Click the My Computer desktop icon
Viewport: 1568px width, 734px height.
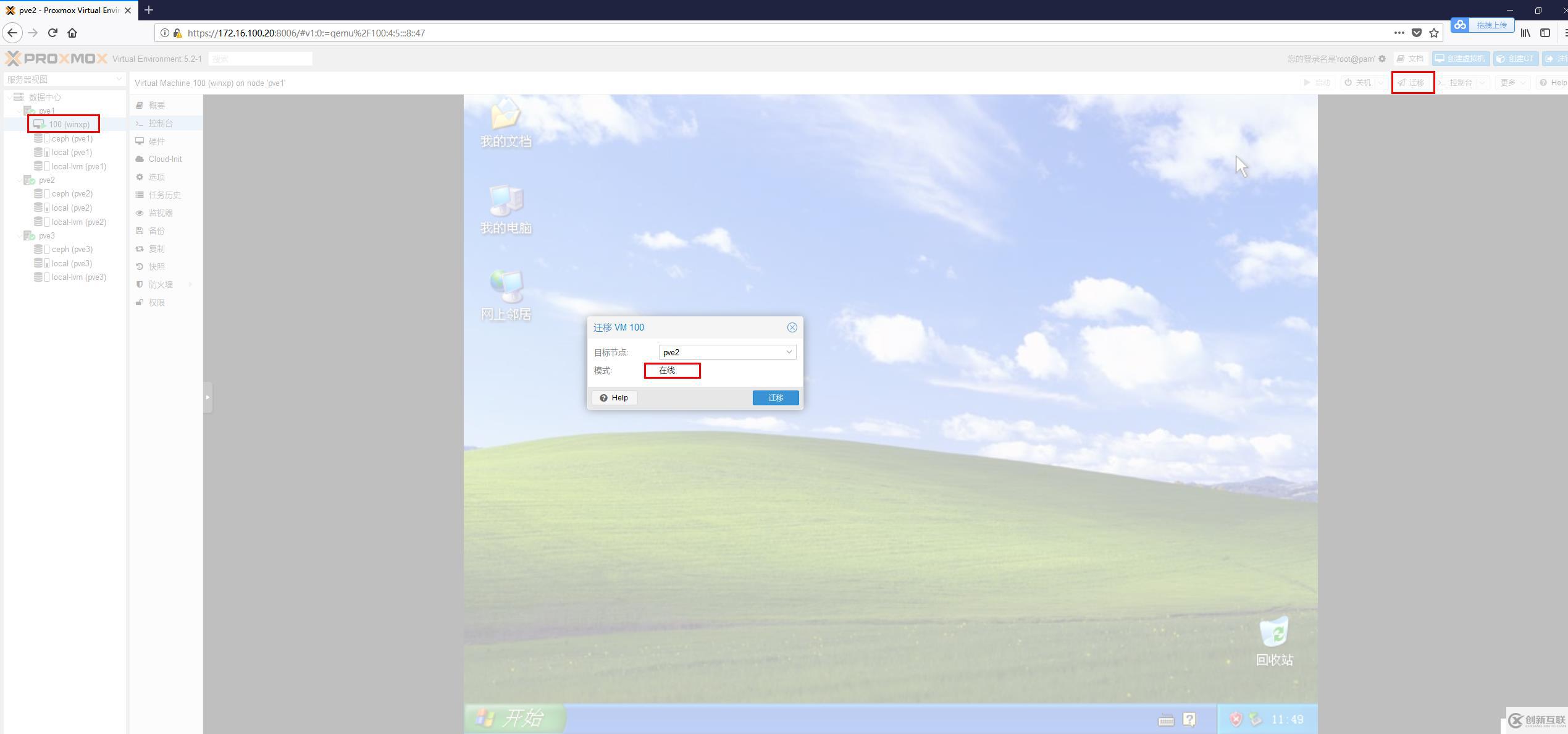point(506,202)
